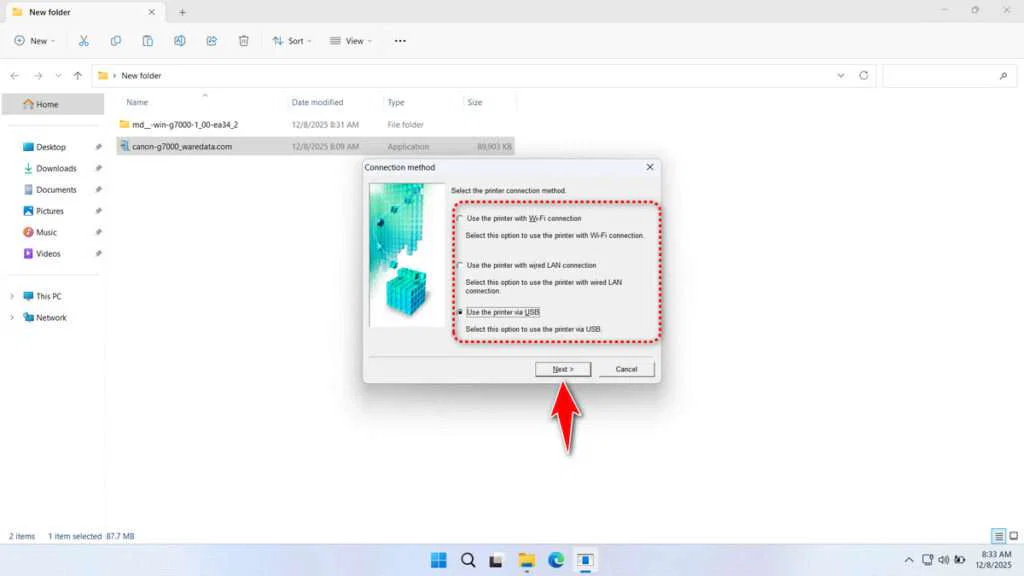This screenshot has height=576, width=1024.
Task: Click the Cut icon on toolbar
Action: click(84, 40)
